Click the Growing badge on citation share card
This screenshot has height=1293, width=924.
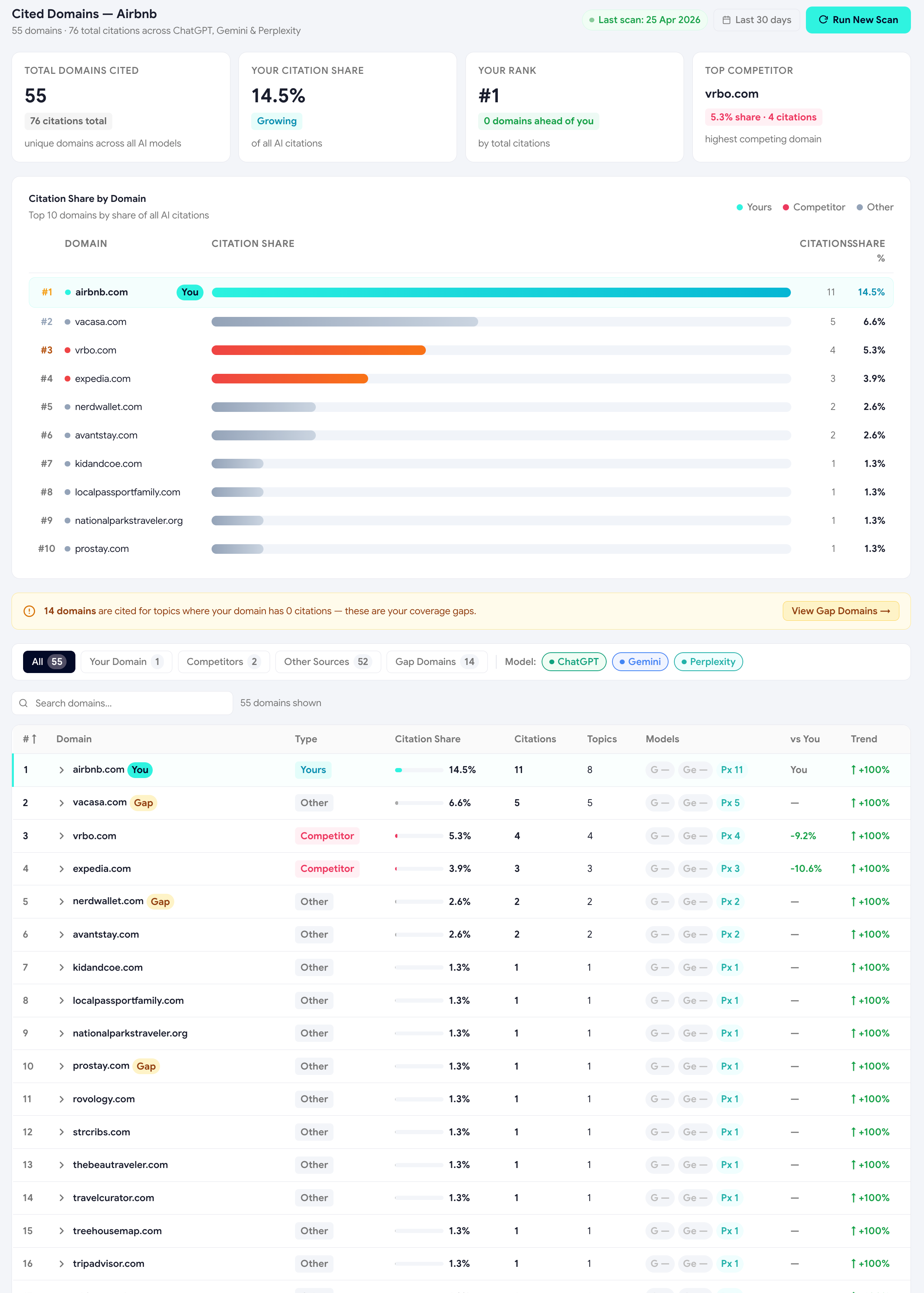pos(277,121)
